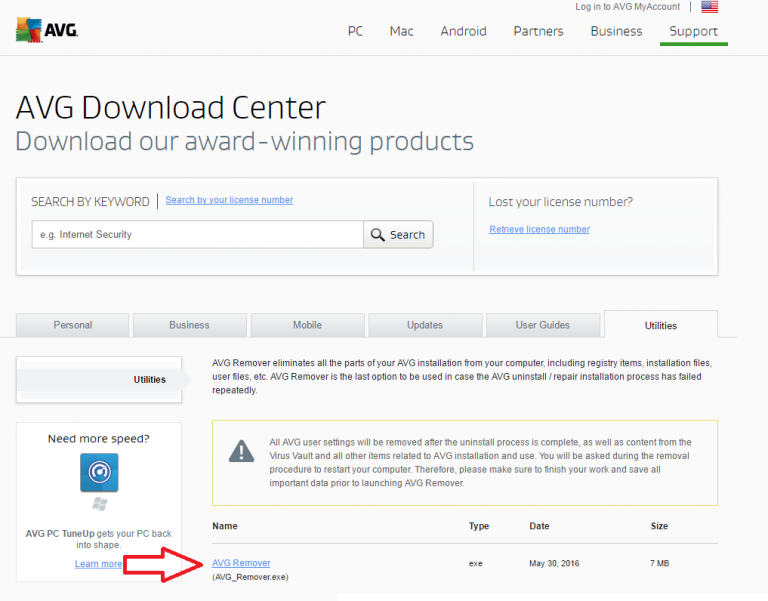Screen dimensions: 768x601
Task: Switch to the Mobile tab
Action: pyautogui.click(x=308, y=325)
